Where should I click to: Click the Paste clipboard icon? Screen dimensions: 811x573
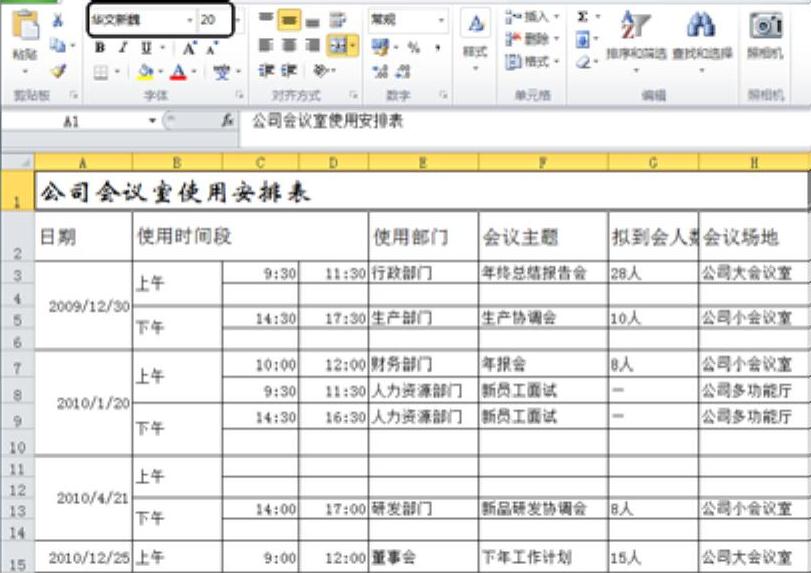pos(25,26)
